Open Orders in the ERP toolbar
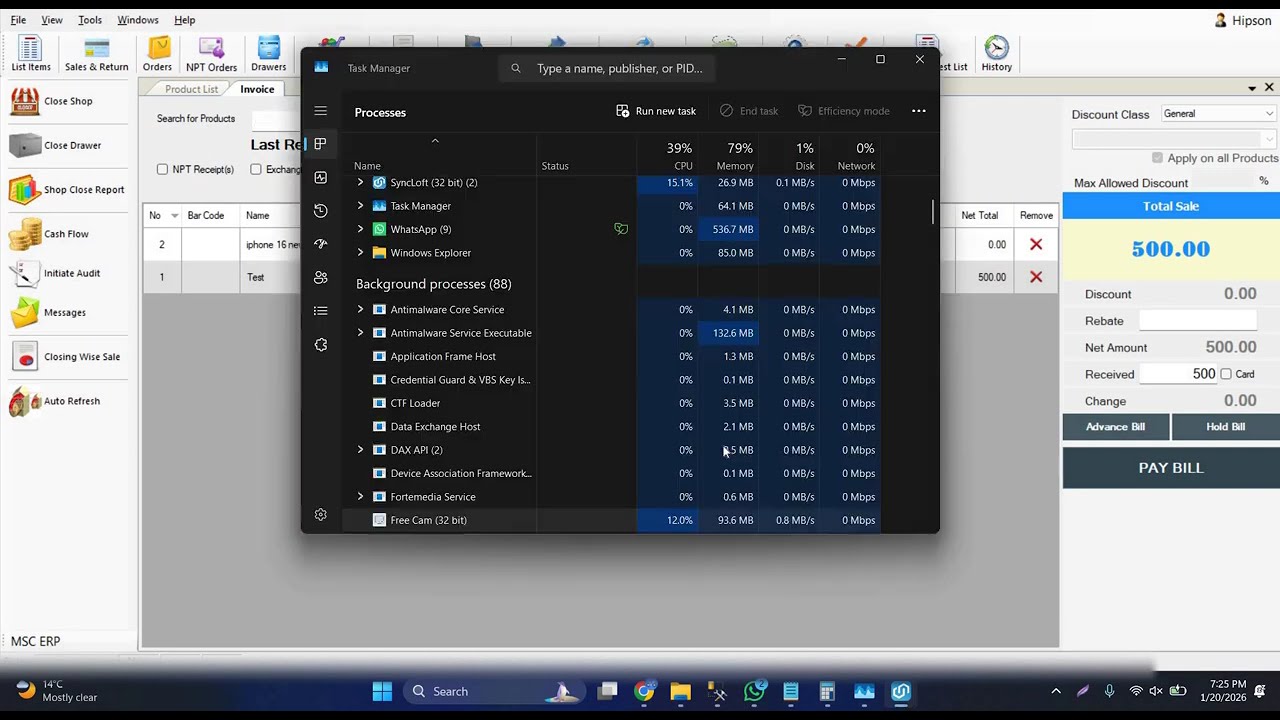The height and width of the screenshot is (720, 1280). (x=157, y=54)
